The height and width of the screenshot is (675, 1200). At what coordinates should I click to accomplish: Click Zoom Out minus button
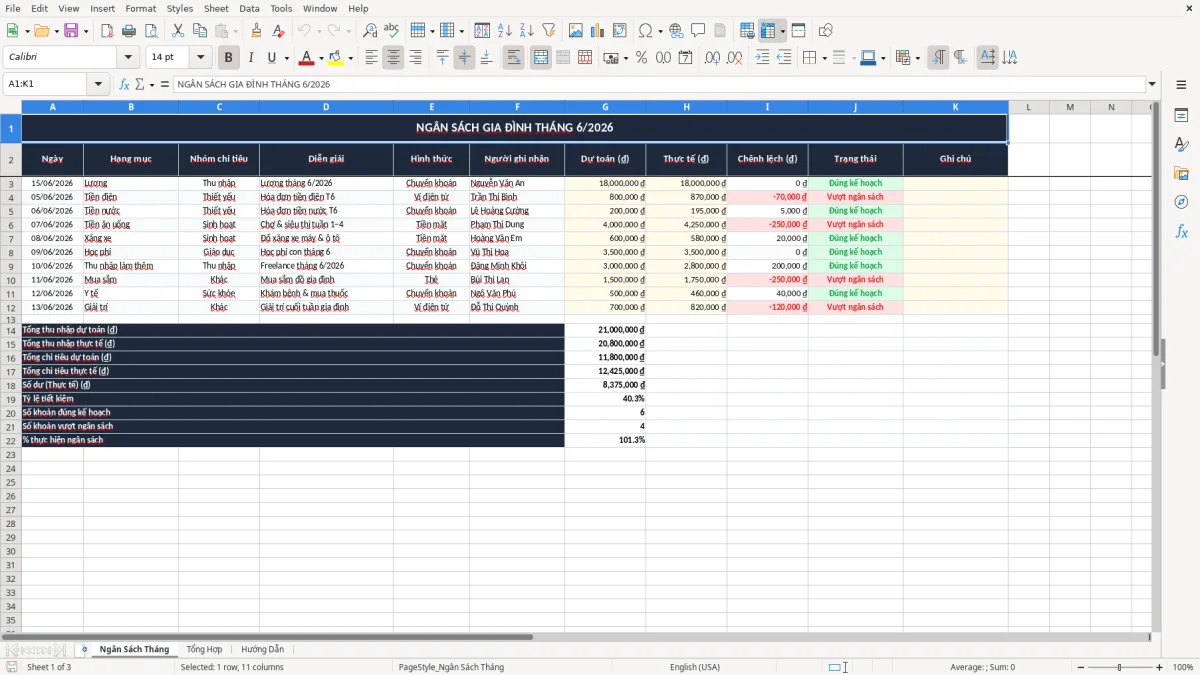click(1080, 667)
